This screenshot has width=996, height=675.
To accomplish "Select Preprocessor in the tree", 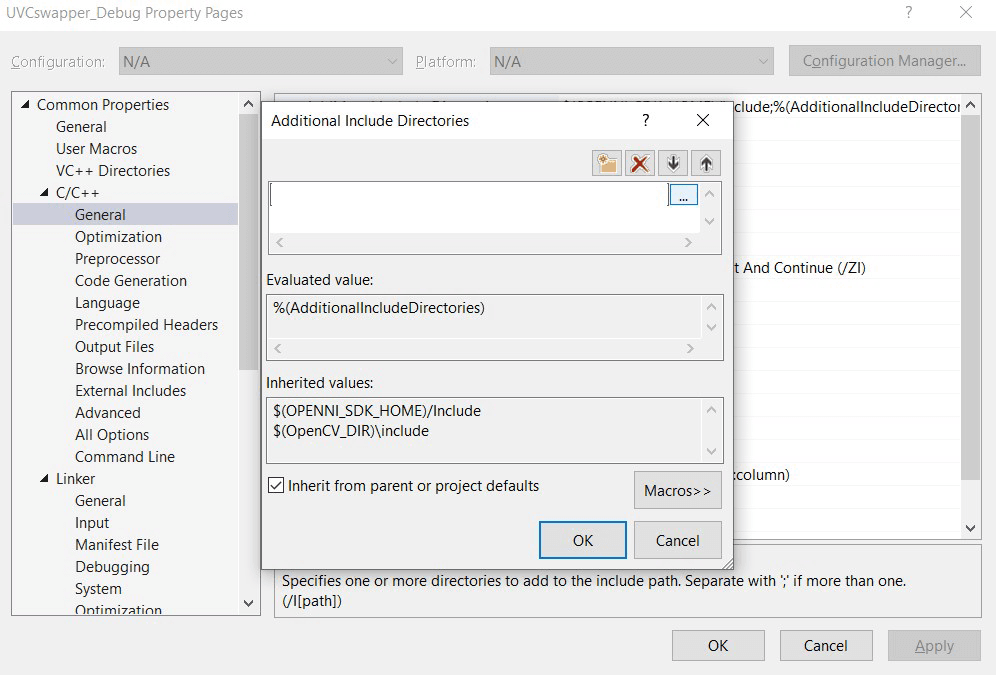I will tap(118, 259).
